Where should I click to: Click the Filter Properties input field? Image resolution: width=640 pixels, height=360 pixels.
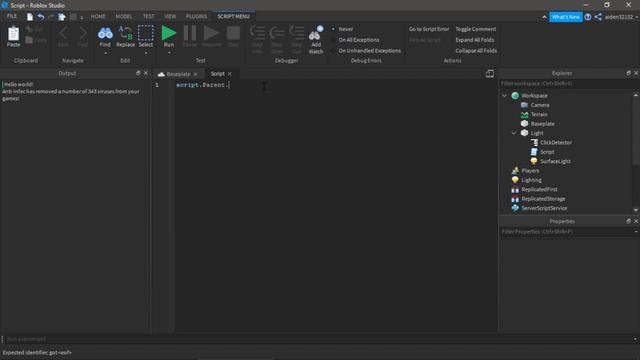coord(567,231)
